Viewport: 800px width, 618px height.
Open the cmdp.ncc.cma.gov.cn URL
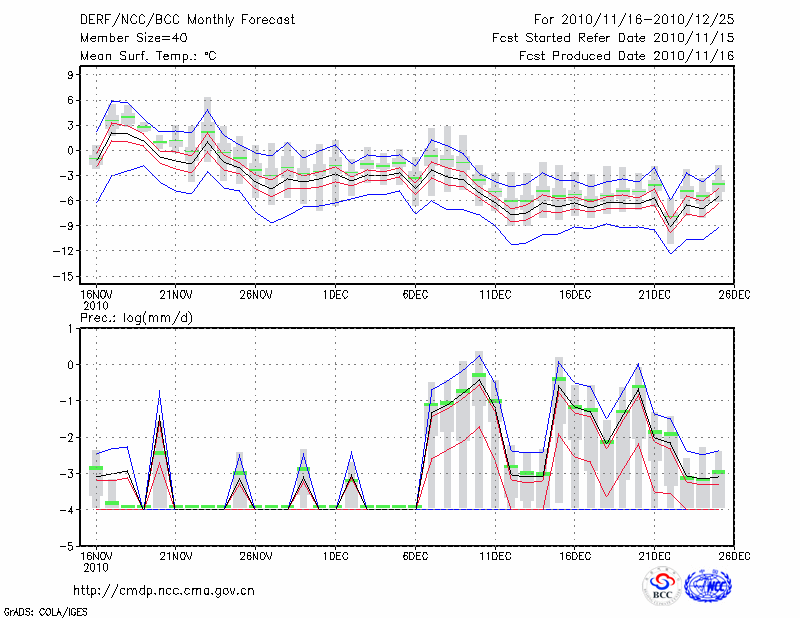click(x=164, y=590)
